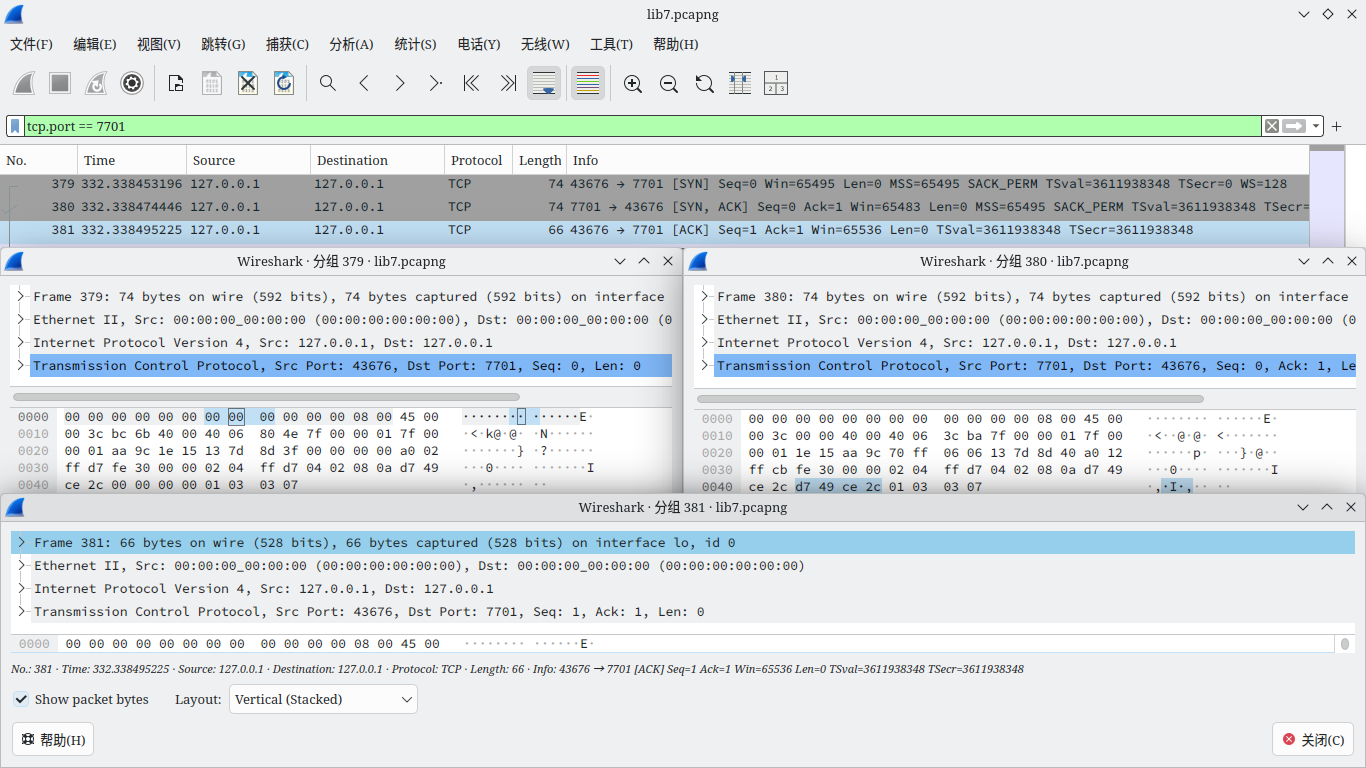Open the Layout dropdown showing Vertical (Stacked)

(x=323, y=699)
